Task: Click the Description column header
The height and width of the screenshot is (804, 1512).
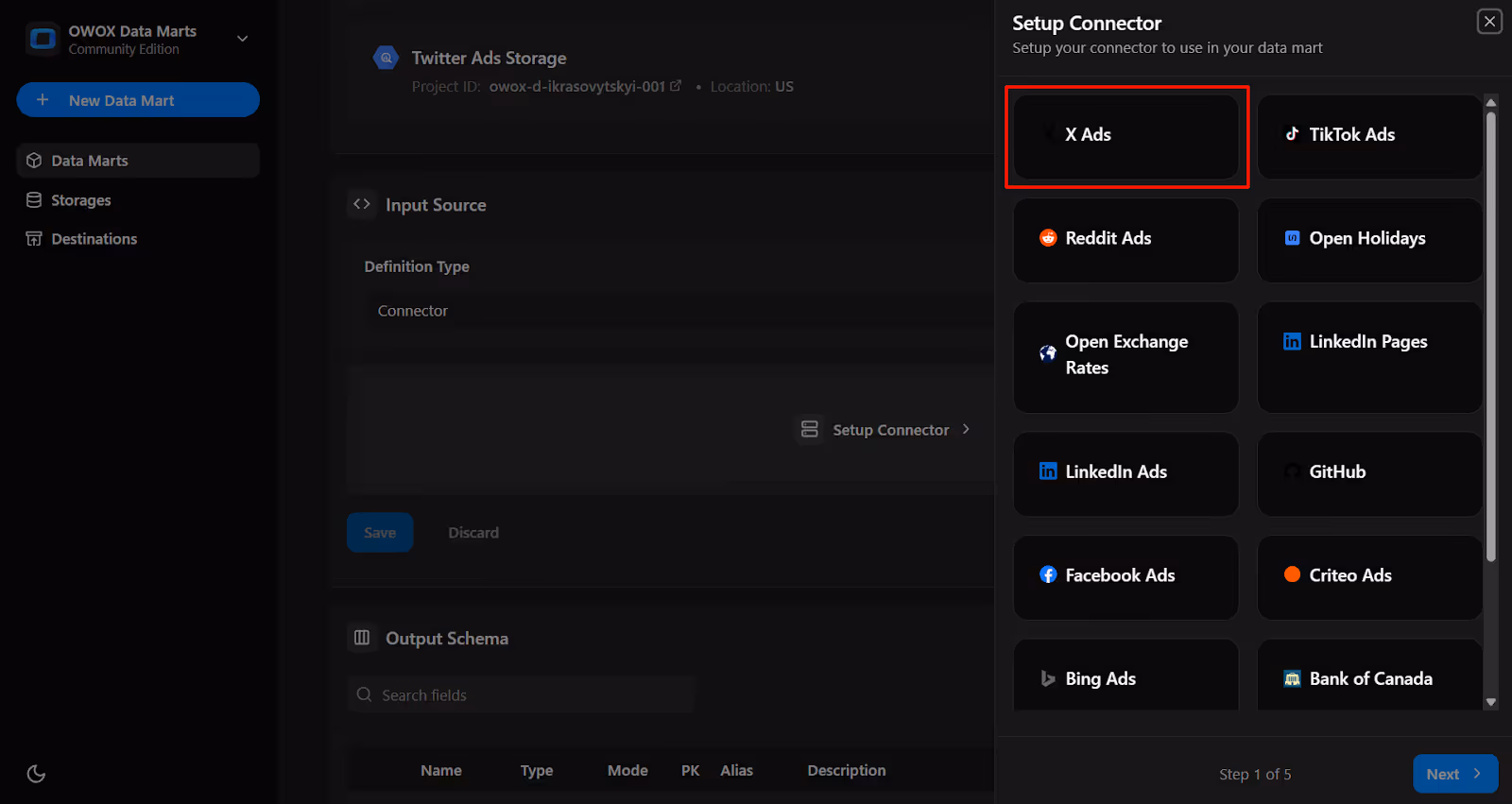Action: [847, 771]
